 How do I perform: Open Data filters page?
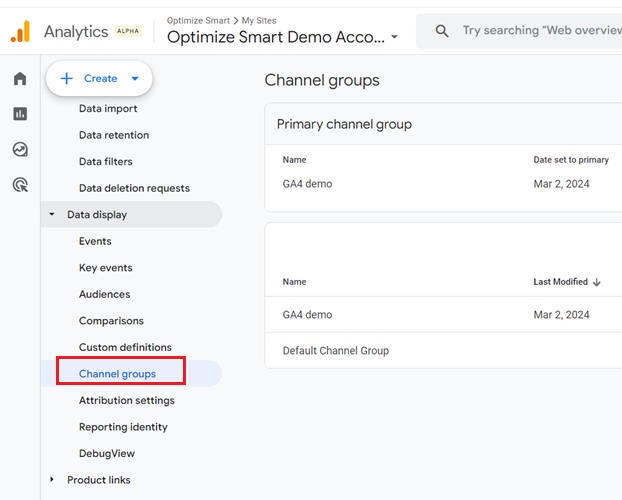pyautogui.click(x=106, y=162)
